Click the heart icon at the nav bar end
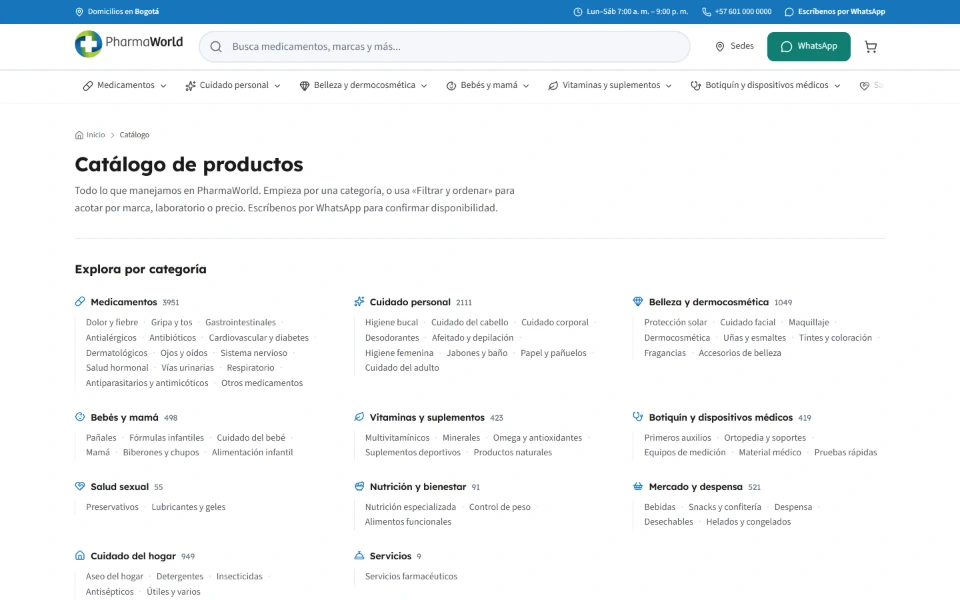960x600 pixels. (x=864, y=86)
